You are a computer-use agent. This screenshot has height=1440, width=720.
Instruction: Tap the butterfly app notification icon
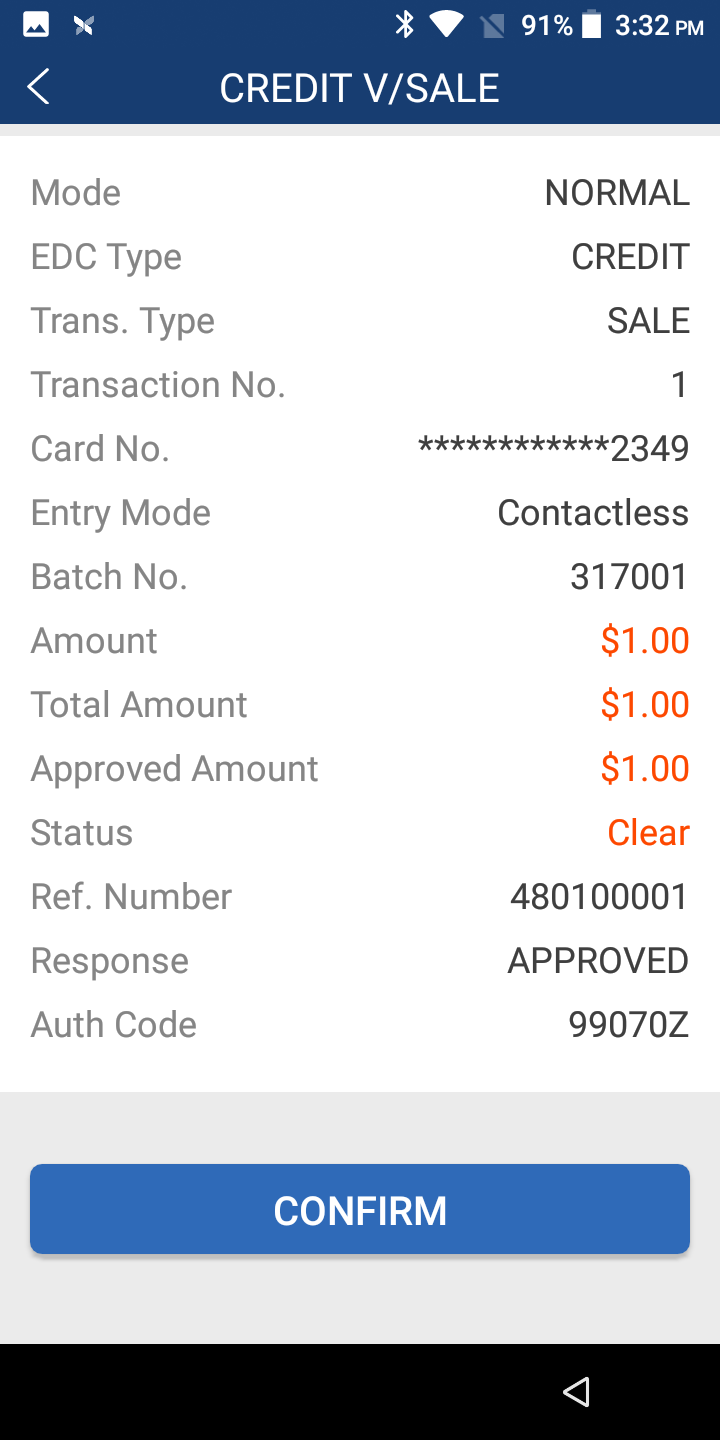(x=84, y=25)
